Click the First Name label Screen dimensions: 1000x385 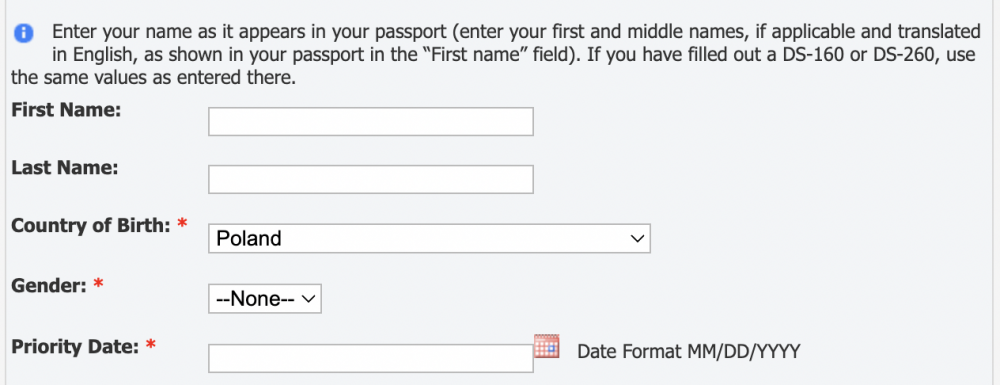coord(66,110)
